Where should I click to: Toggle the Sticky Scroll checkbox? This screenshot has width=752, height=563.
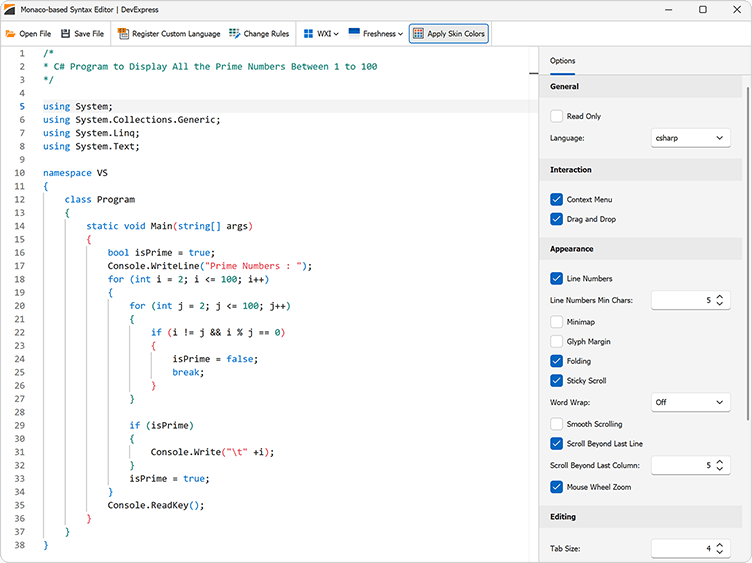(x=556, y=381)
